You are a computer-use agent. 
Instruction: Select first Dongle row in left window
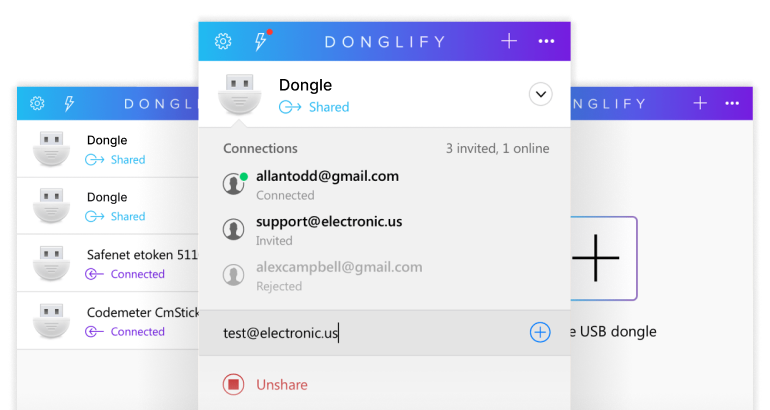pyautogui.click(x=108, y=149)
